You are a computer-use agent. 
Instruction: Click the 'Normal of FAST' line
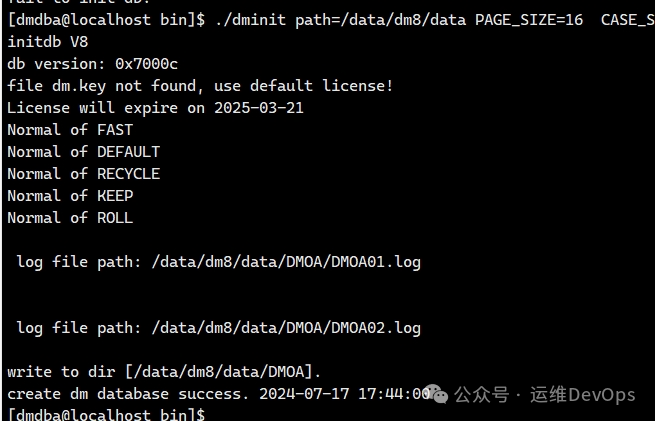[x=70, y=130]
